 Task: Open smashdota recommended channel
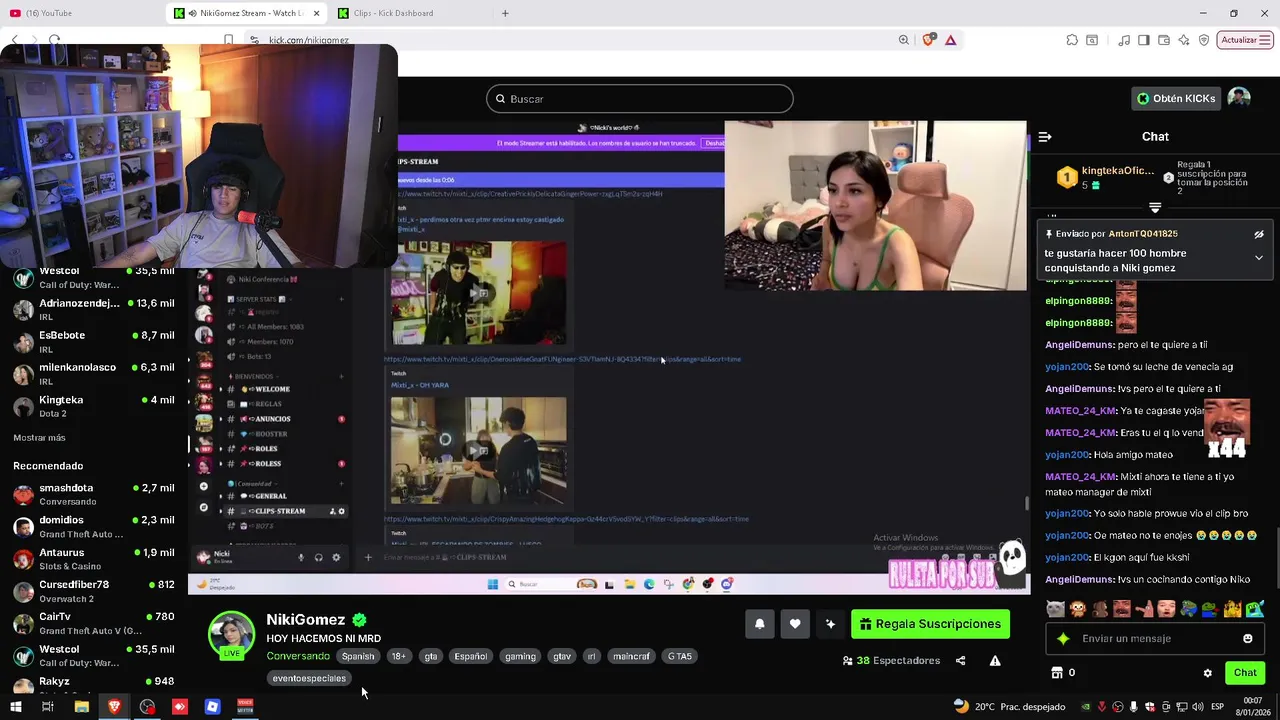point(95,494)
